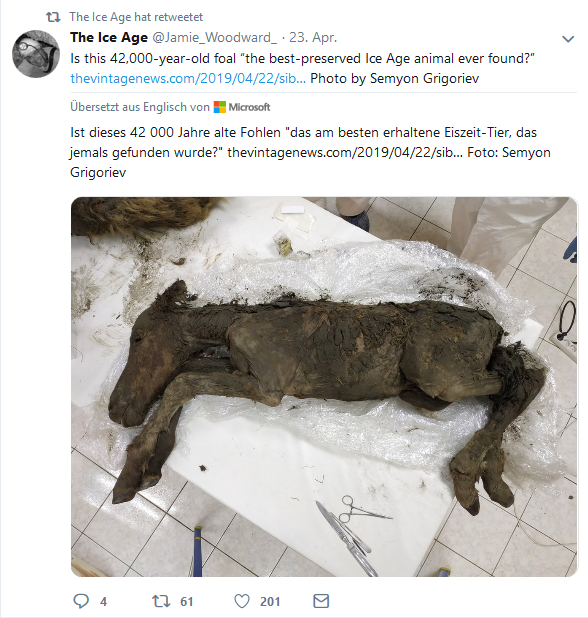Click the small retweeted indicator icon at top
Viewport: 588px width, 618px height.
coord(53,17)
